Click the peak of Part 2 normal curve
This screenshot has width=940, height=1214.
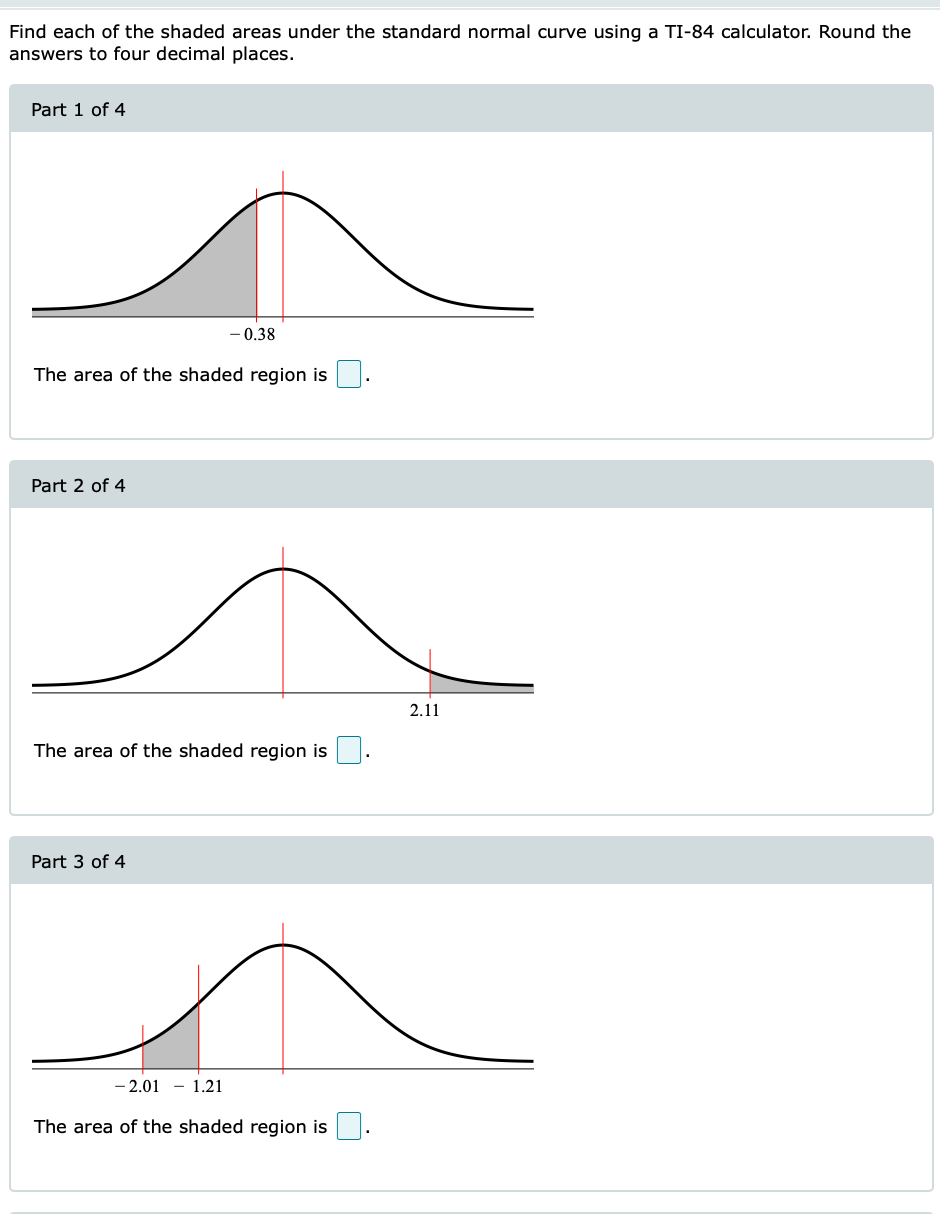tap(283, 568)
